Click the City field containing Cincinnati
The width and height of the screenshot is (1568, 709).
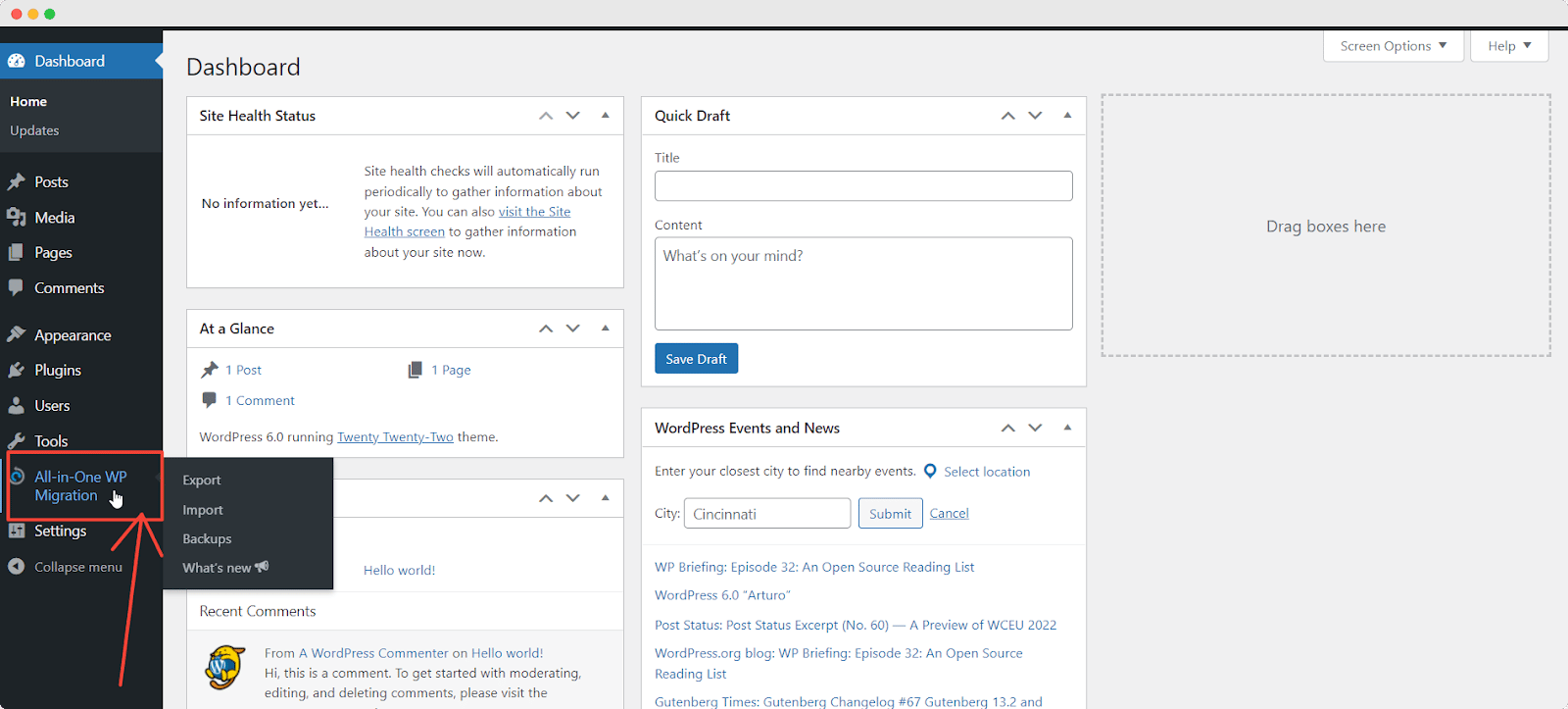click(767, 513)
